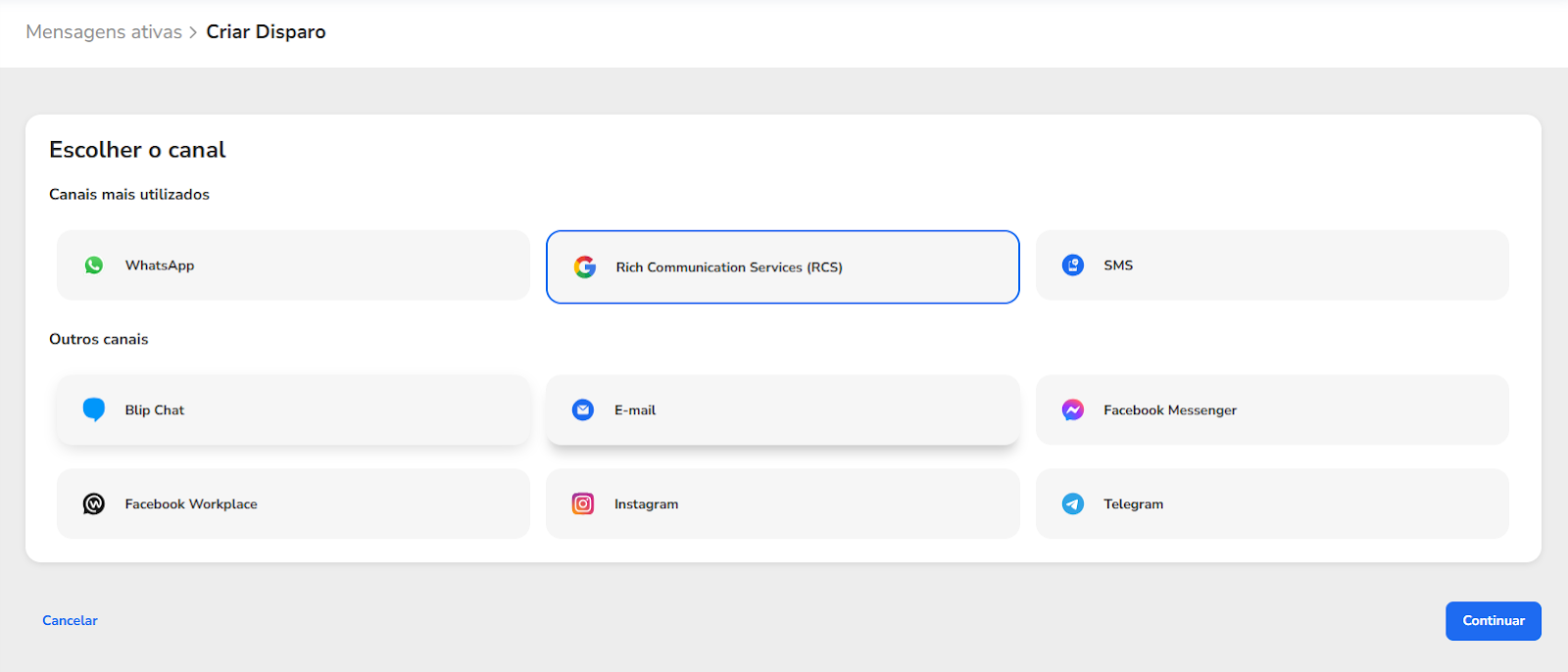Choose the Telegram channel card
Image resolution: width=1568 pixels, height=672 pixels.
[x=1272, y=504]
